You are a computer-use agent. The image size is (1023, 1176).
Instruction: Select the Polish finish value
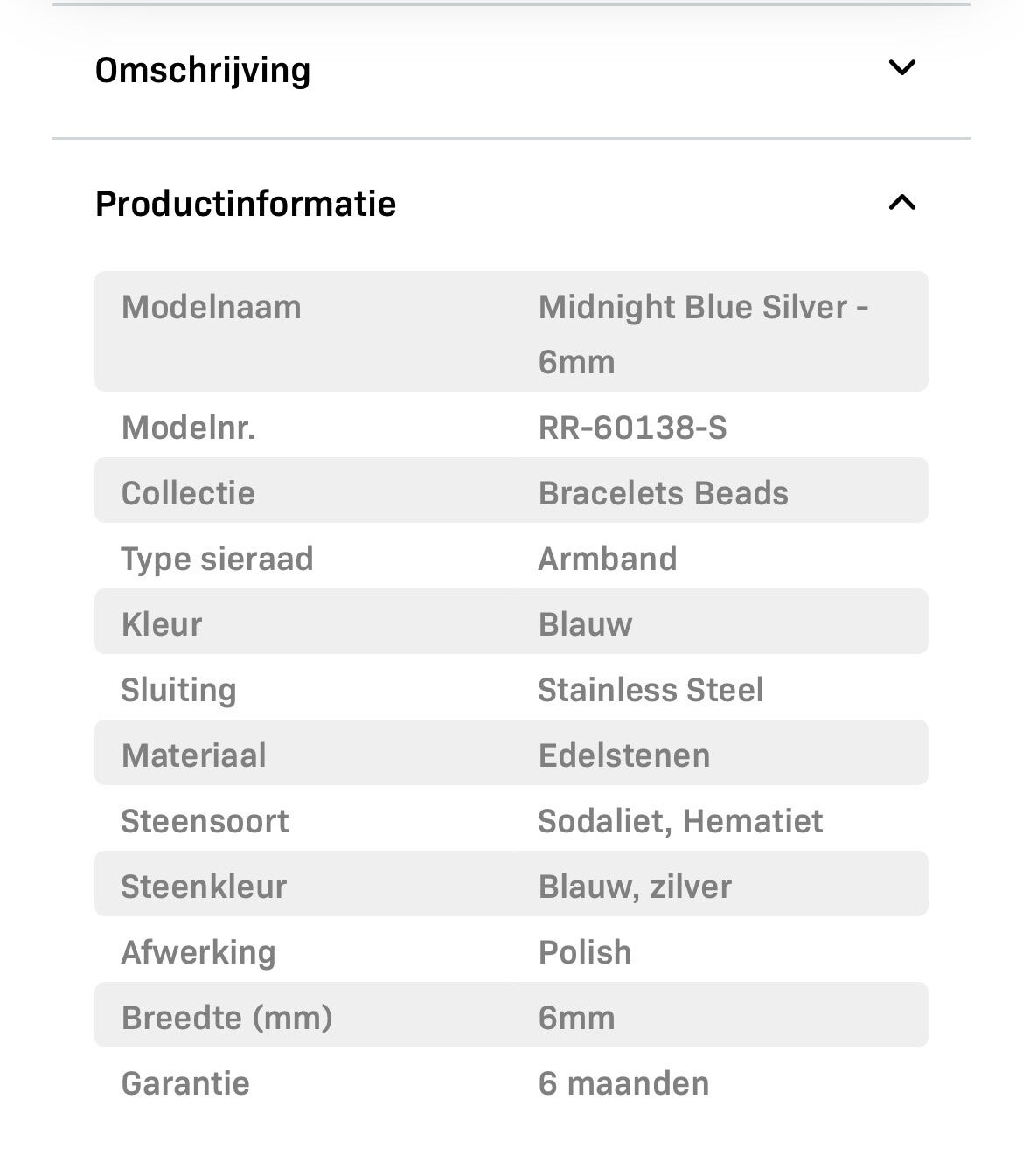(585, 952)
